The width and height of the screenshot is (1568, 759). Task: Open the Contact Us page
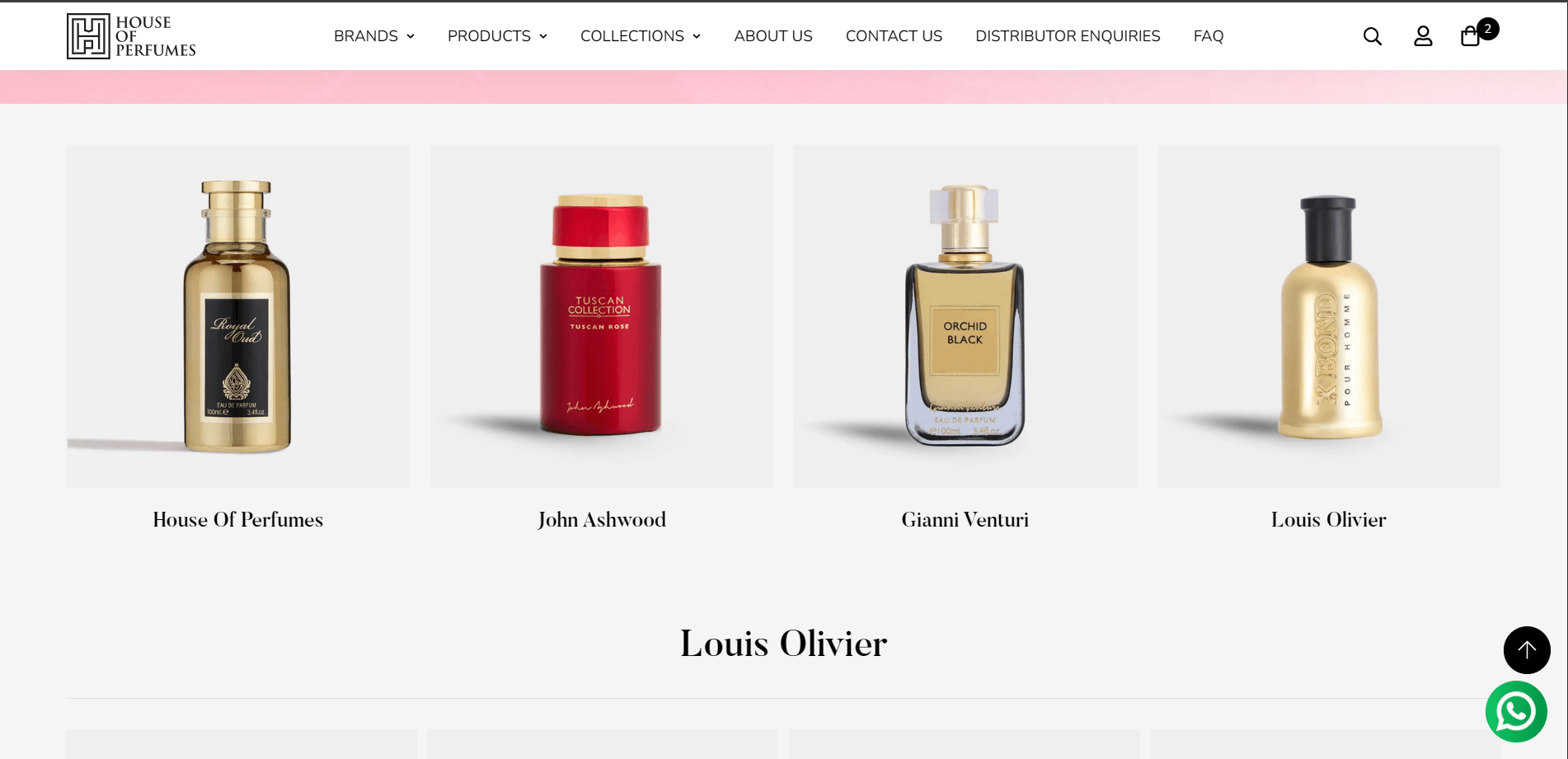point(894,36)
